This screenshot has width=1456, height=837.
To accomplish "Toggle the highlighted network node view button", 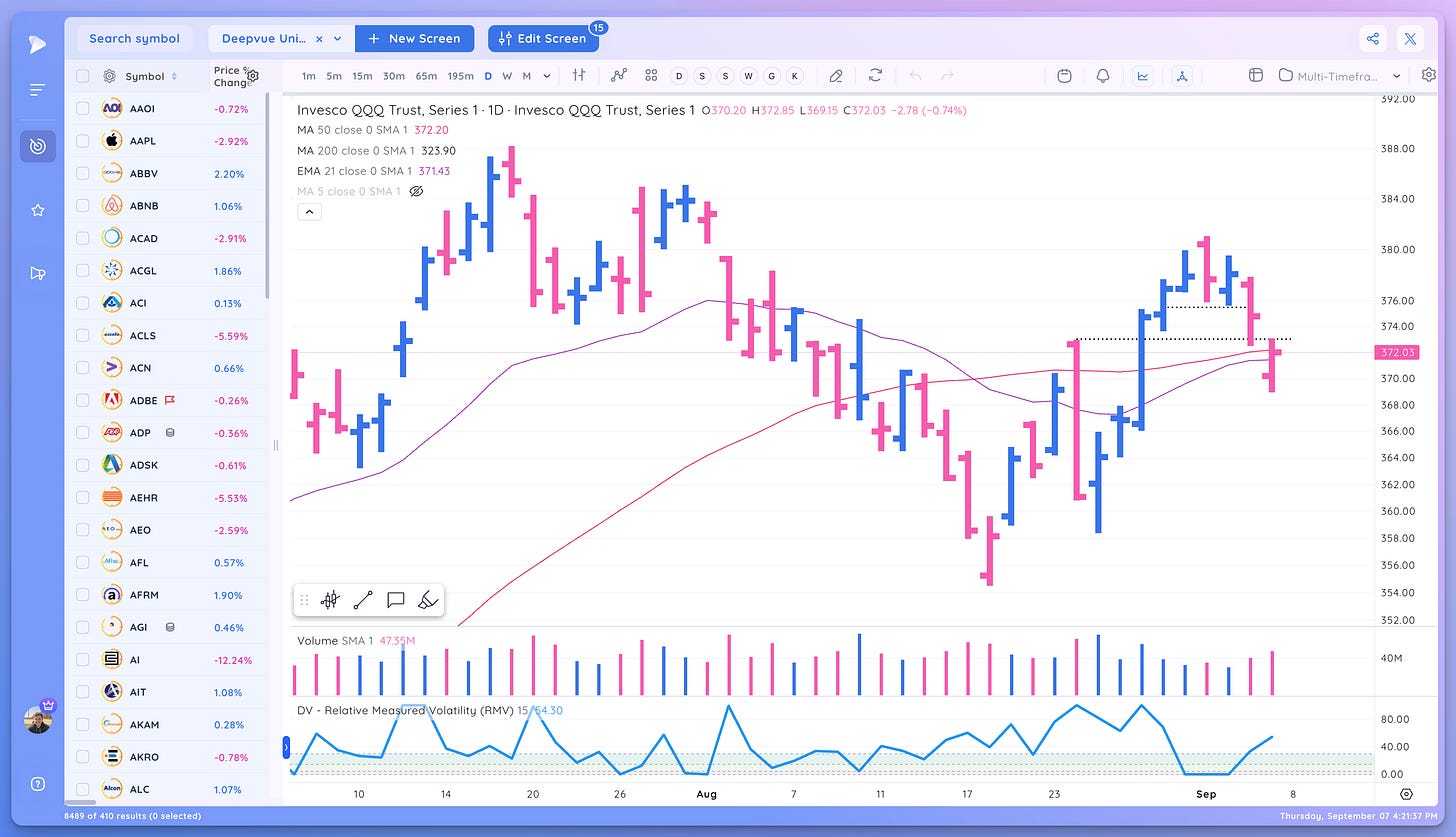I will [1181, 75].
